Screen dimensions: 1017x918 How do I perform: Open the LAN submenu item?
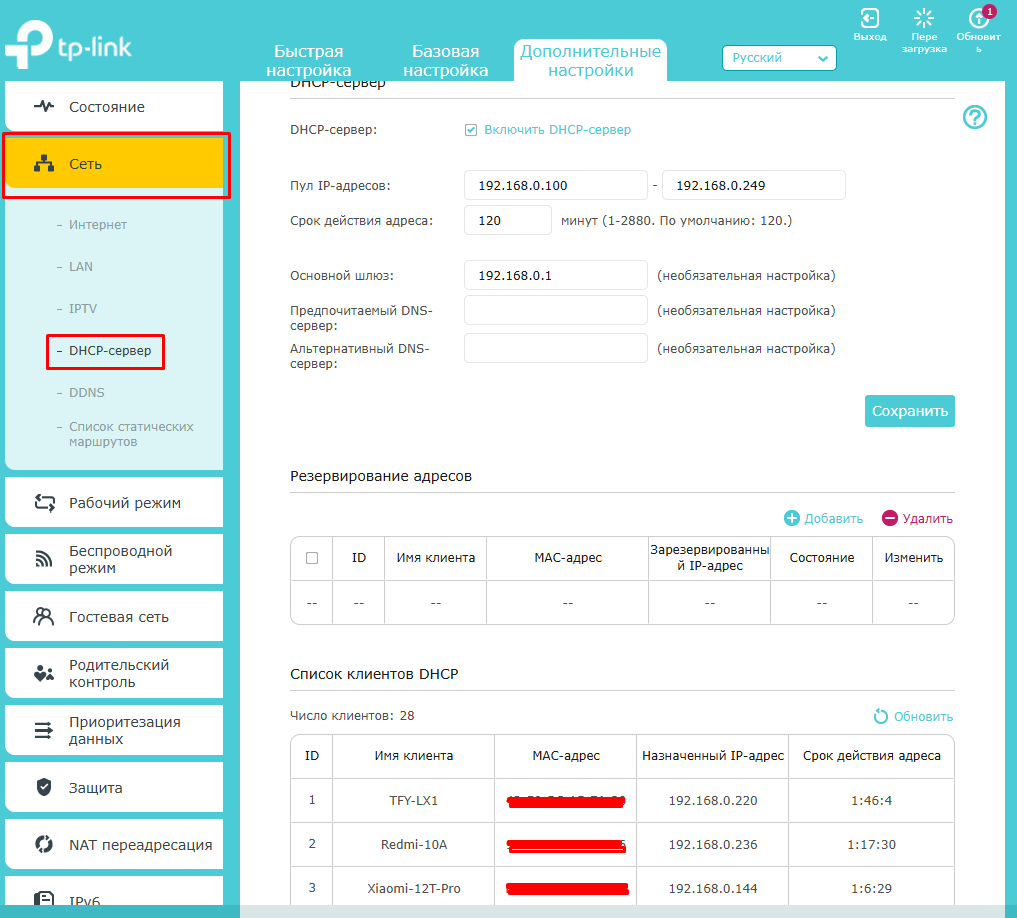tap(81, 267)
